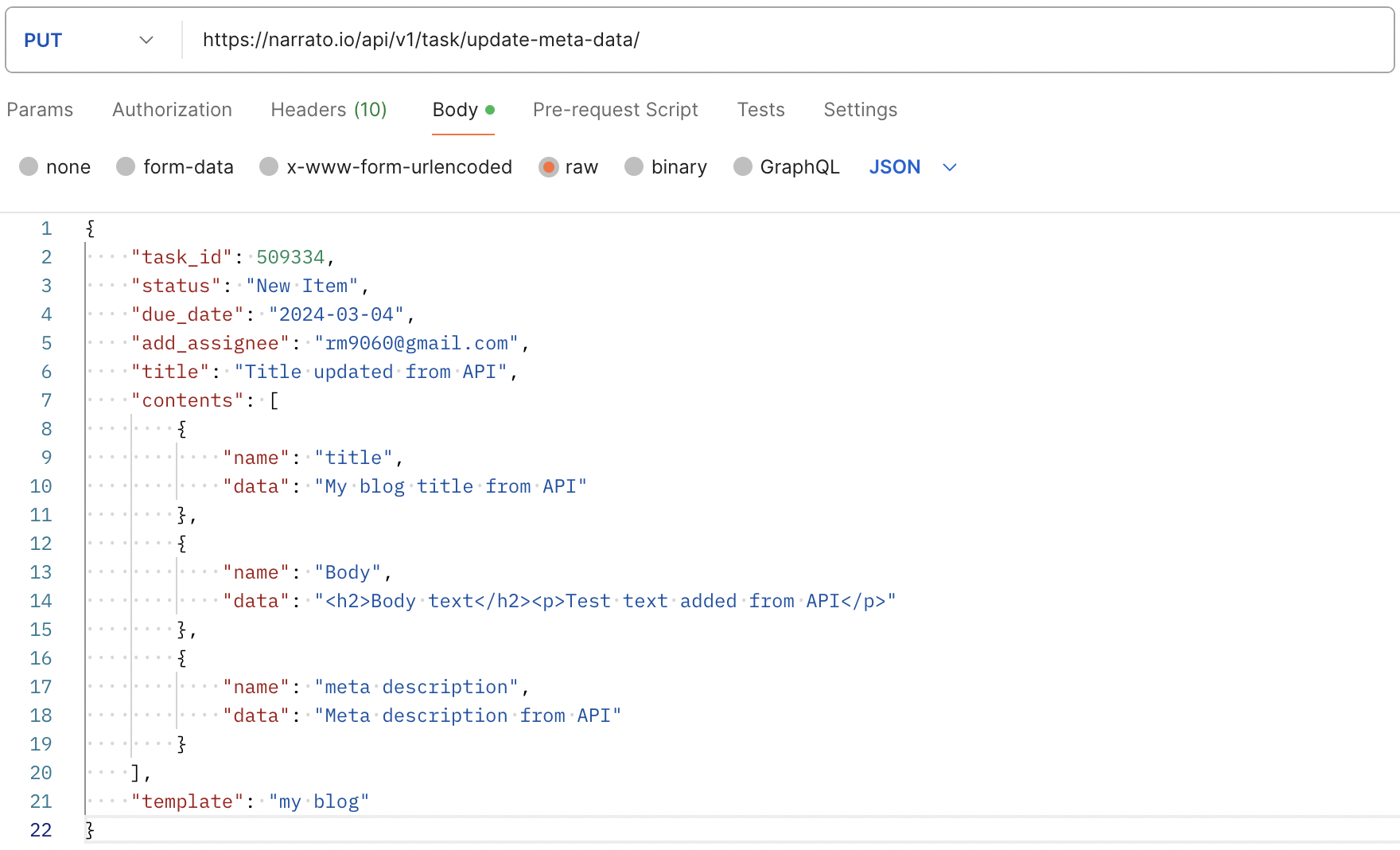Viewport: 1400px width, 850px height.
Task: Select the raw body radio button
Action: pos(548,166)
